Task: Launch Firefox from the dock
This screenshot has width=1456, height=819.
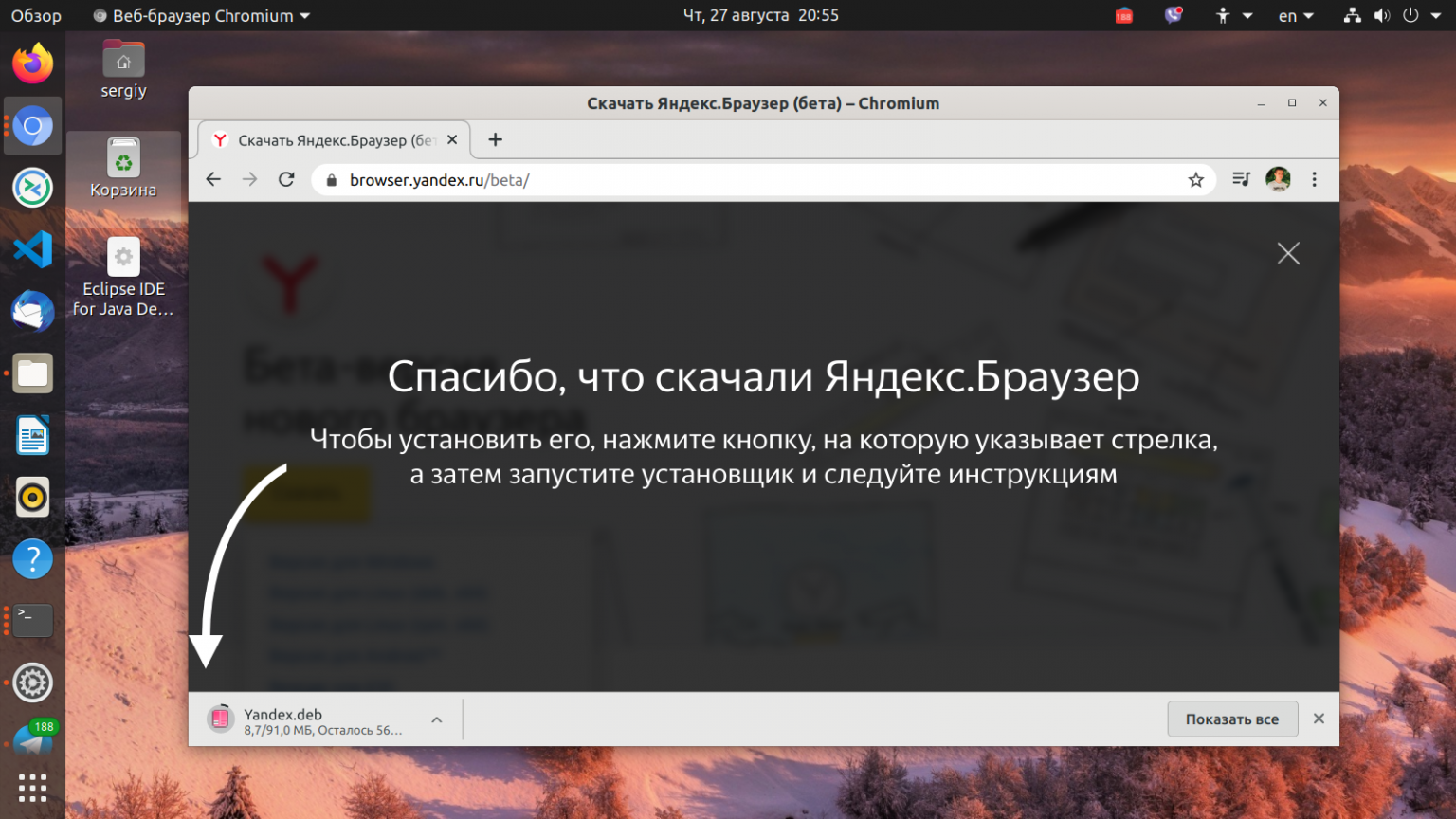Action: 32,64
